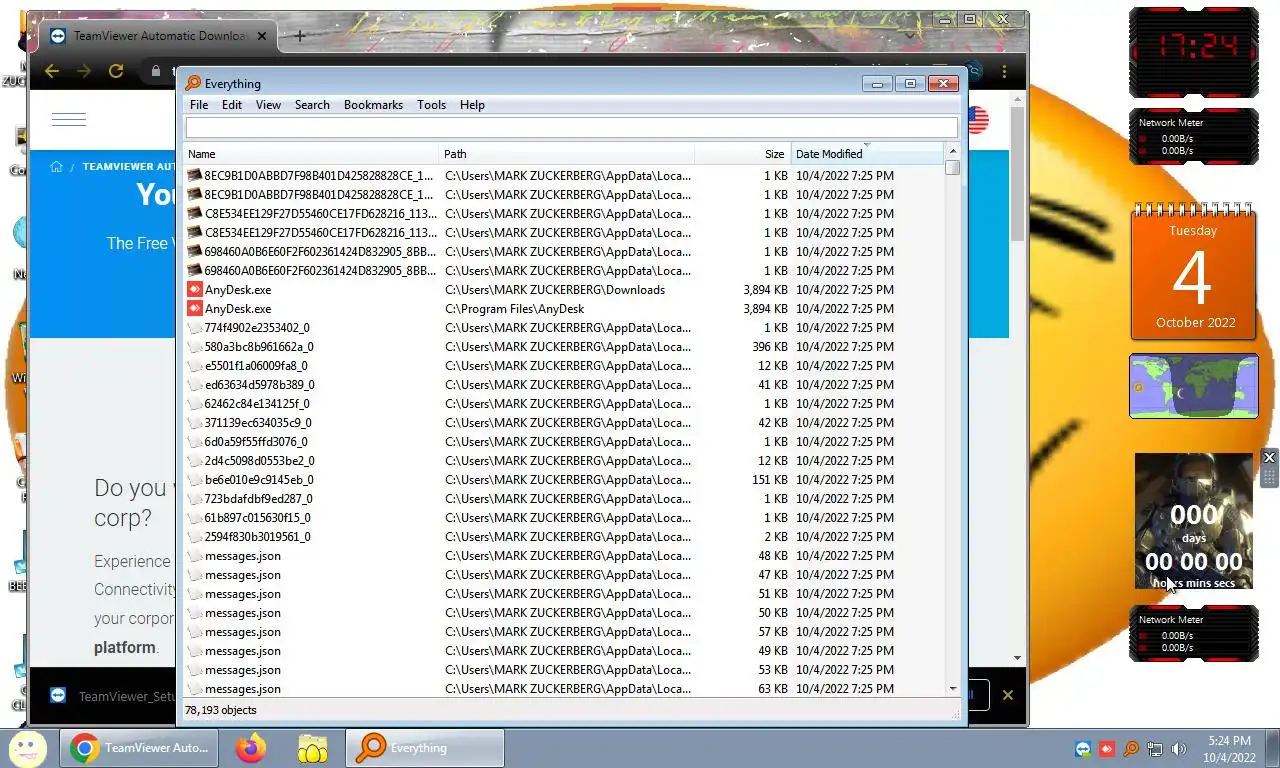Select file 371139ec634035c9_0
Image resolution: width=1280 pixels, height=768 pixels.
point(258,423)
